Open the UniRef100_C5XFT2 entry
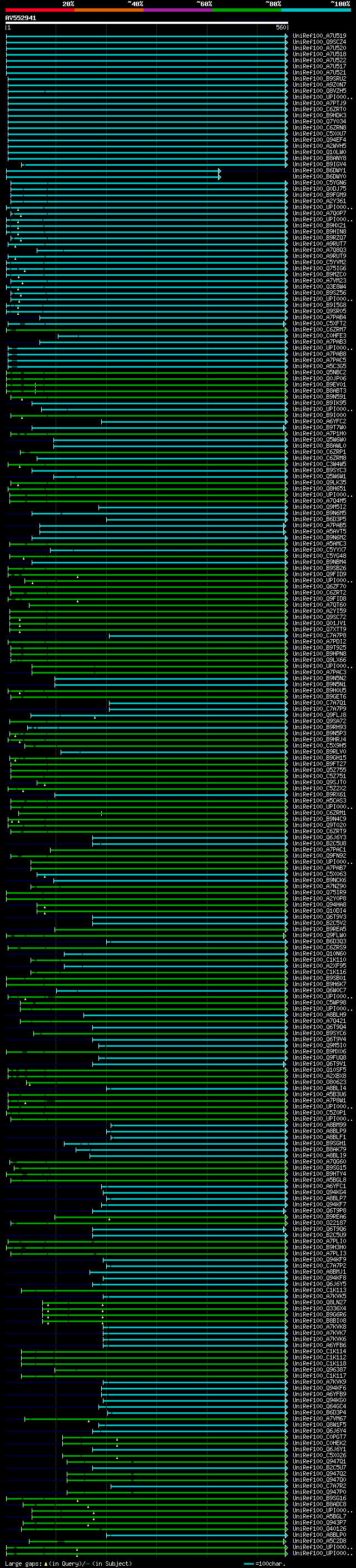This screenshot has height=1568, width=356. pyautogui.click(x=319, y=323)
